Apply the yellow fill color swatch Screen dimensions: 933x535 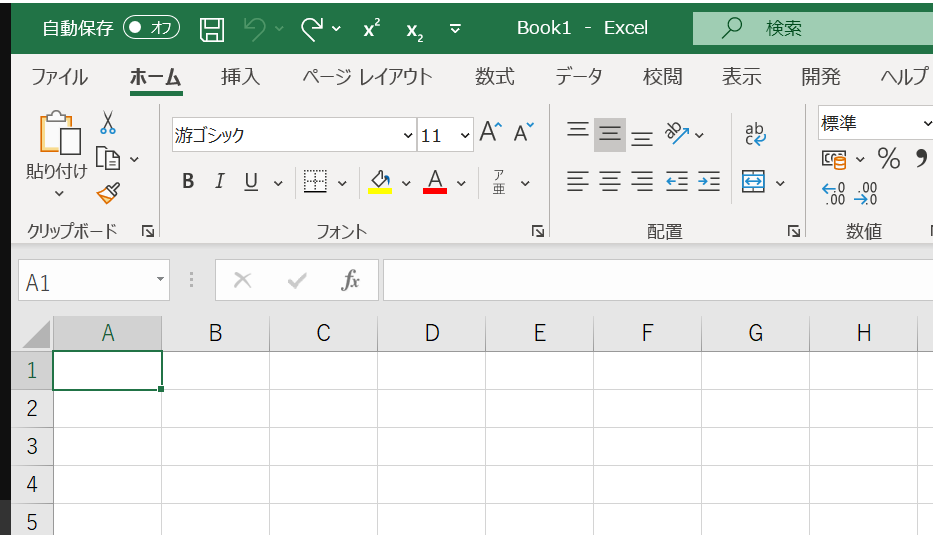[x=380, y=182]
